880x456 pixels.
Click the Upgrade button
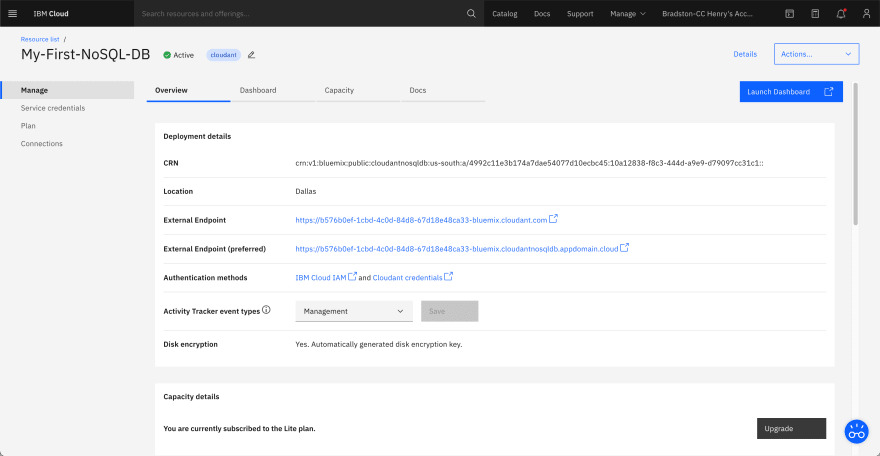pos(791,429)
